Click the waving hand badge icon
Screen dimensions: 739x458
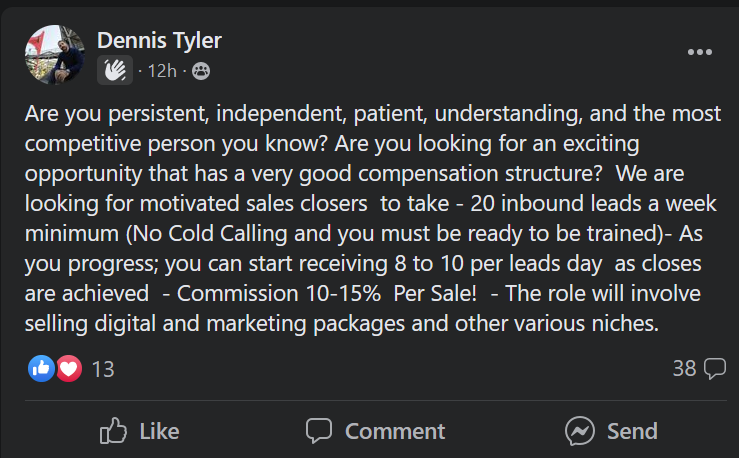tap(115, 71)
